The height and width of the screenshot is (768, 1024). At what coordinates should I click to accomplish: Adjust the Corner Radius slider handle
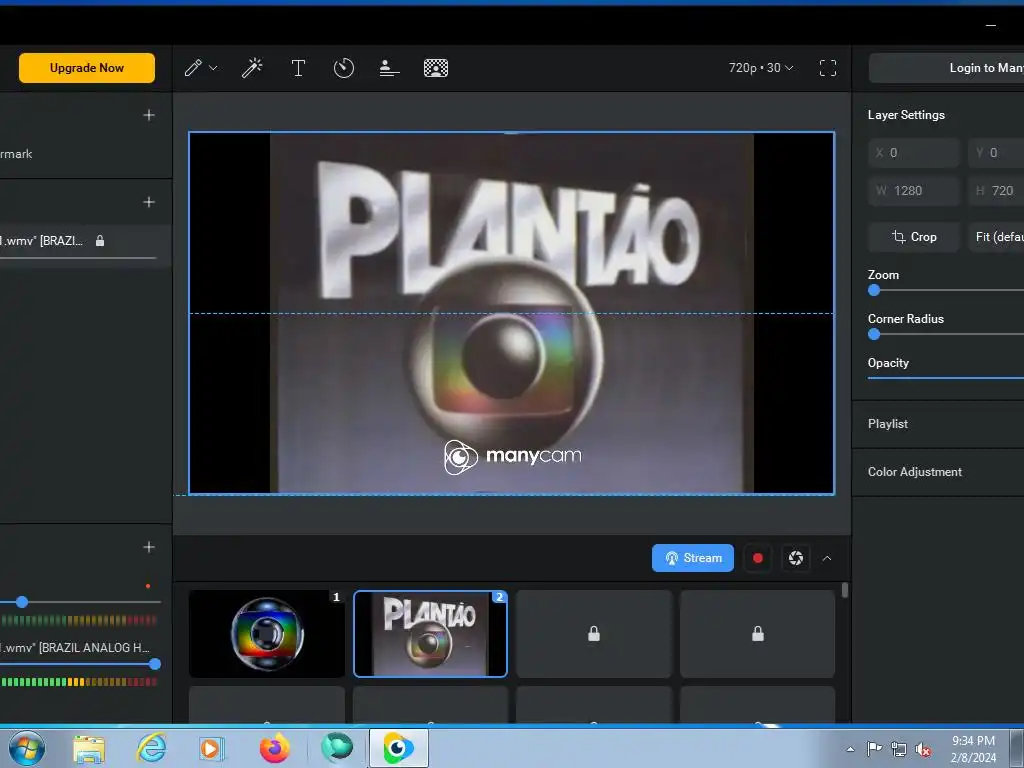click(x=874, y=334)
